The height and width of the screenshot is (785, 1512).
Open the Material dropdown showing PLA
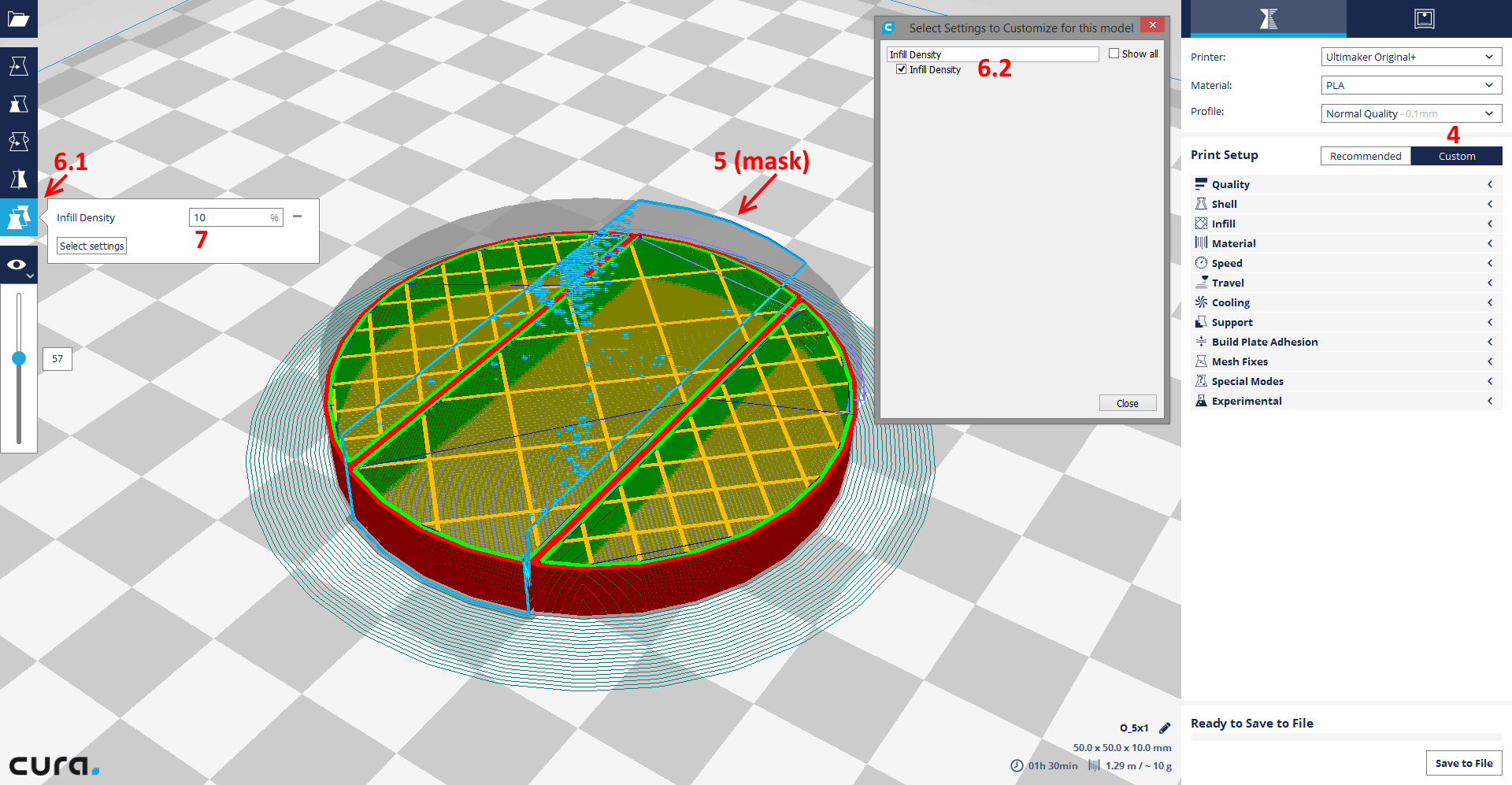(x=1411, y=85)
